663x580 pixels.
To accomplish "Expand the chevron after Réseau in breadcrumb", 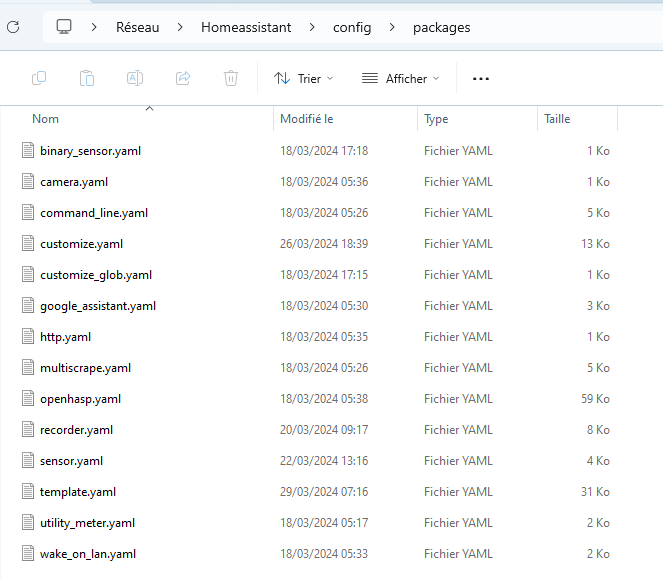I will click(180, 27).
